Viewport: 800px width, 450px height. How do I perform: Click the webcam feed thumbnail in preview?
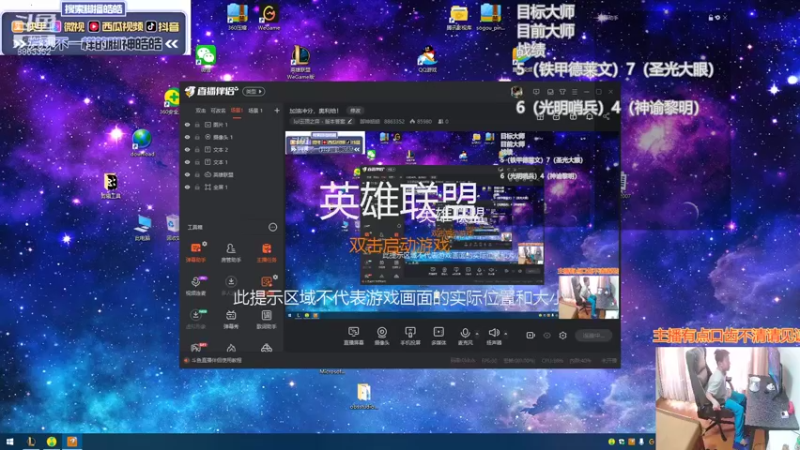pyautogui.click(x=589, y=296)
